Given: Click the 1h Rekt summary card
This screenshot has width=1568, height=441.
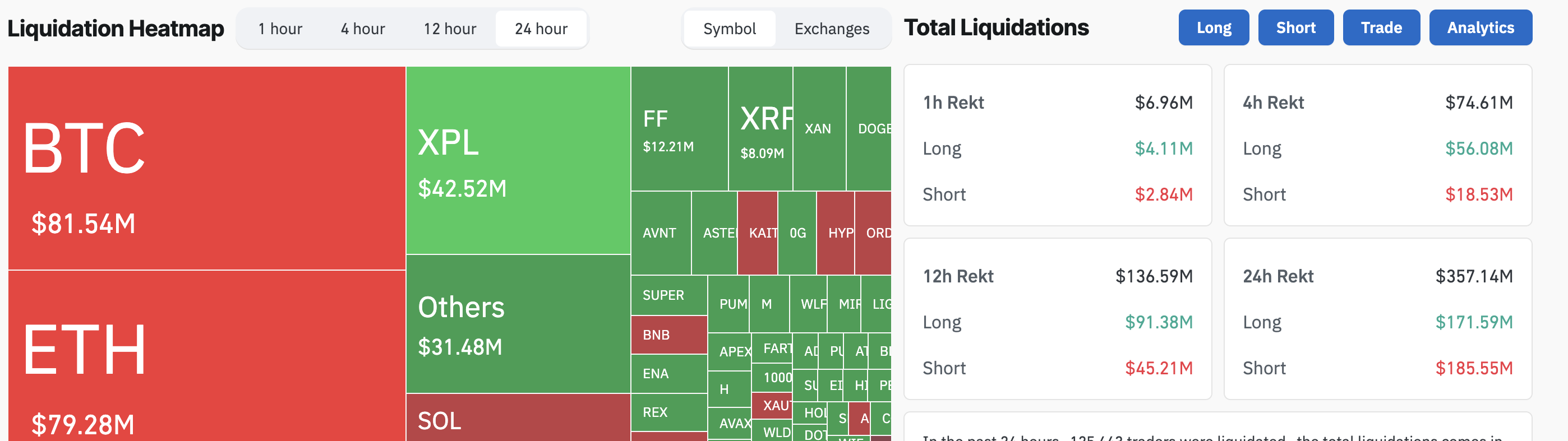Looking at the screenshot, I should [1057, 145].
